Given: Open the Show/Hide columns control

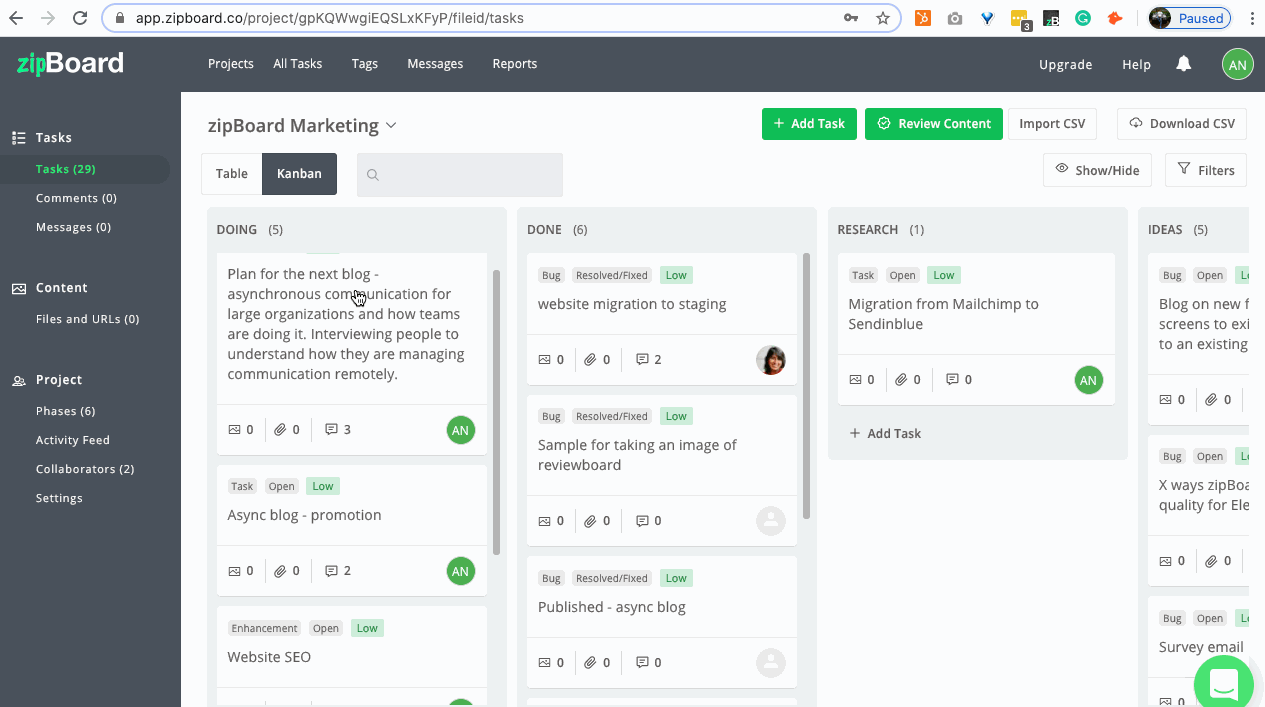Looking at the screenshot, I should (1097, 170).
